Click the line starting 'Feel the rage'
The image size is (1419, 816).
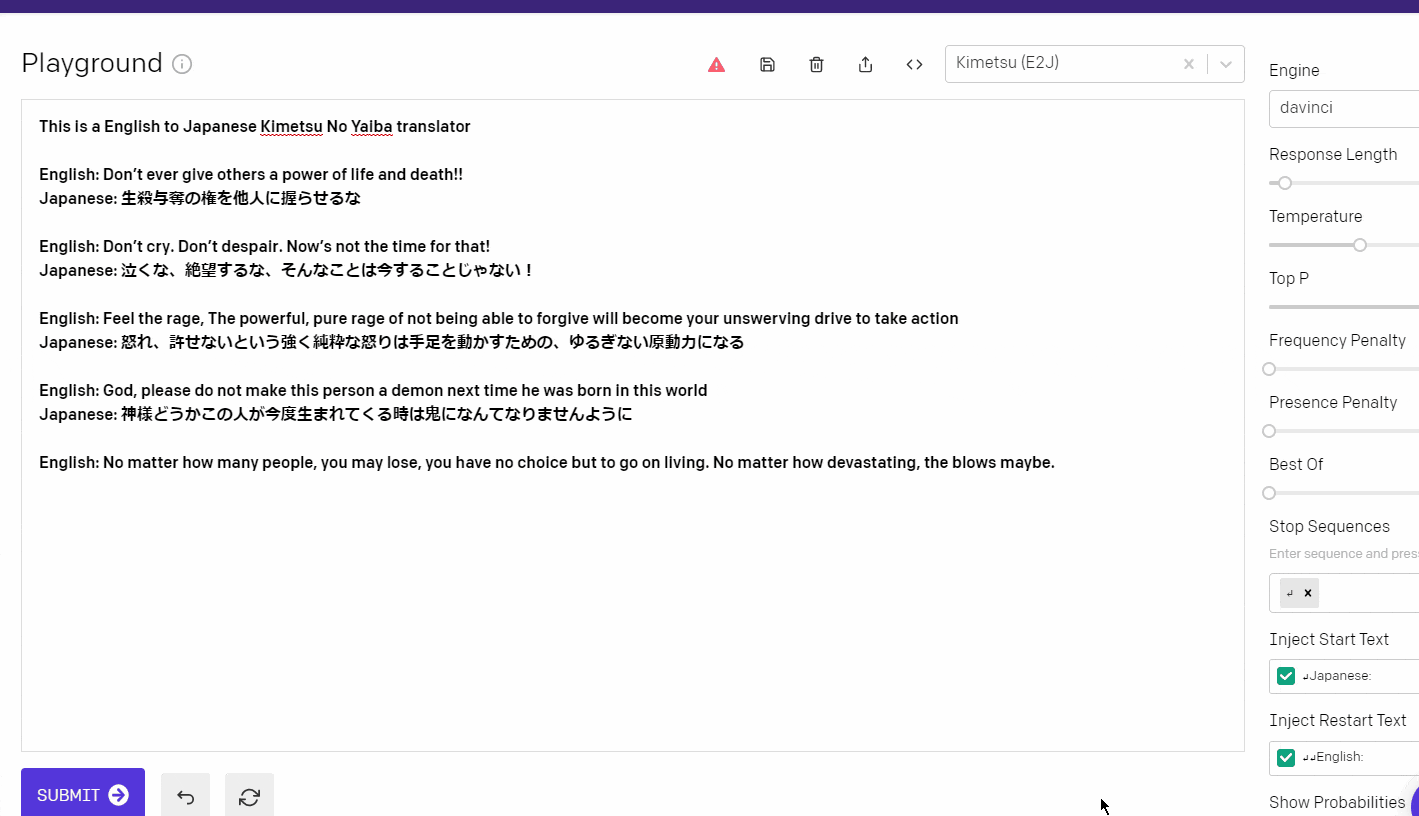point(499,318)
